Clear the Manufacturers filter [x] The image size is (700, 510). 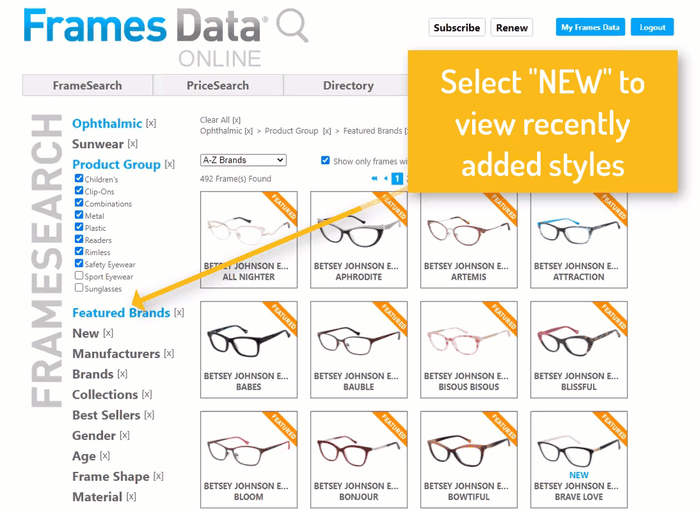(169, 354)
